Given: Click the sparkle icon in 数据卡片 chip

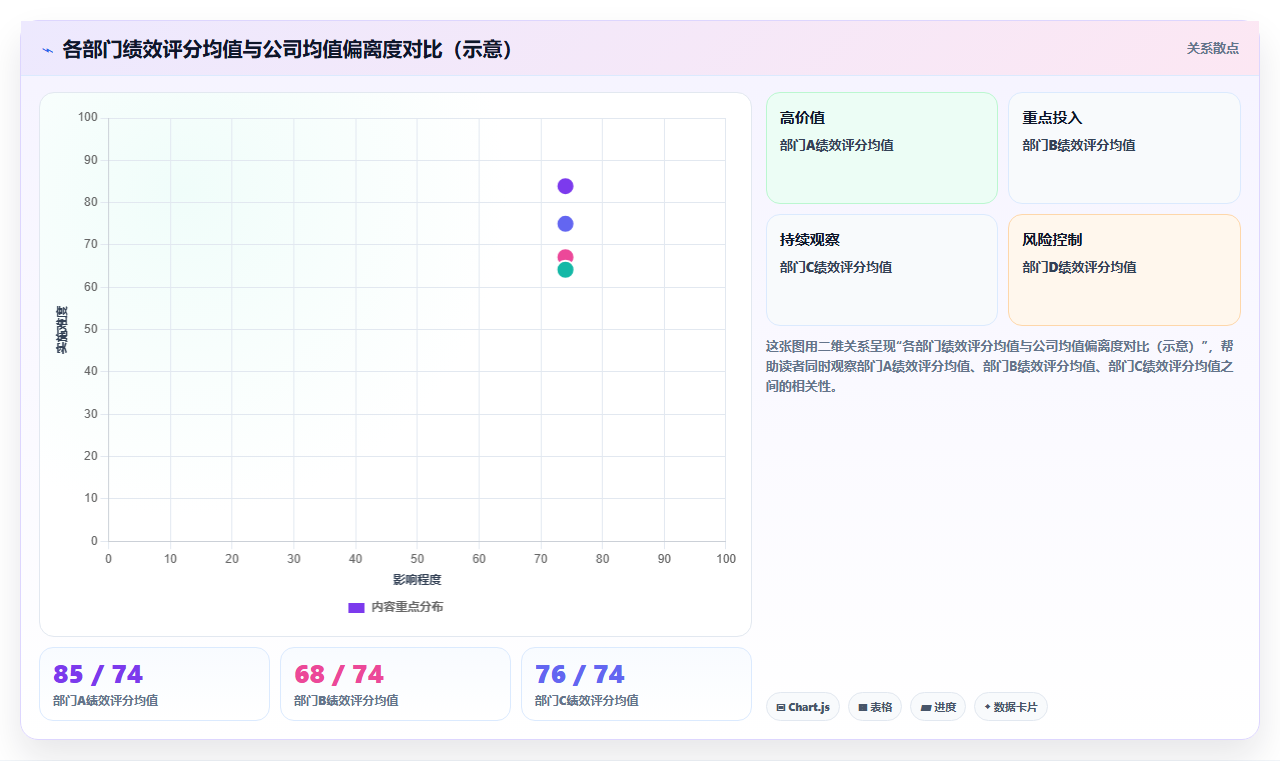Looking at the screenshot, I should click(x=987, y=707).
